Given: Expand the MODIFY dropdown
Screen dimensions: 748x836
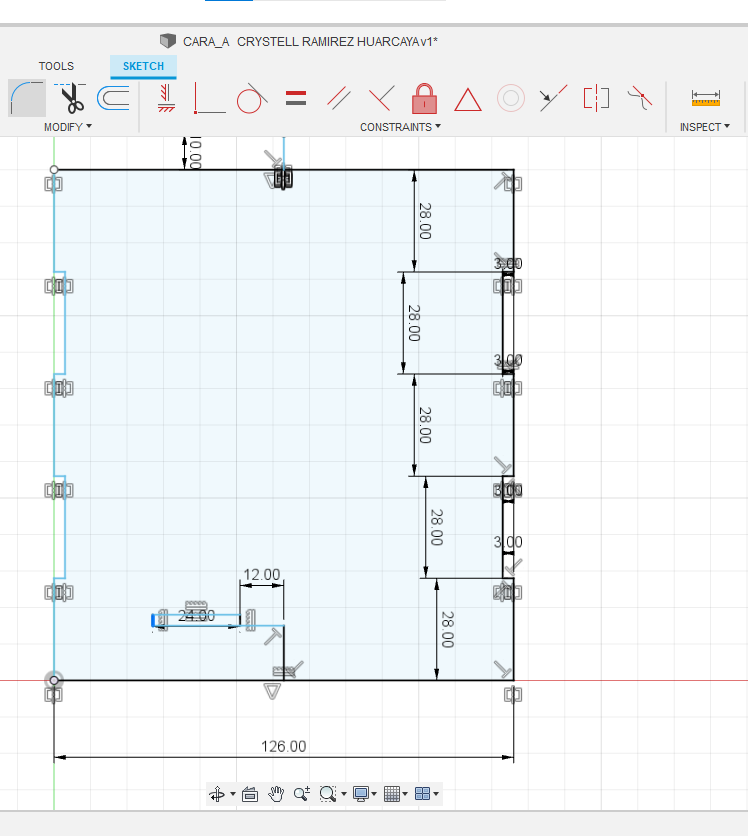Looking at the screenshot, I should 68,127.
